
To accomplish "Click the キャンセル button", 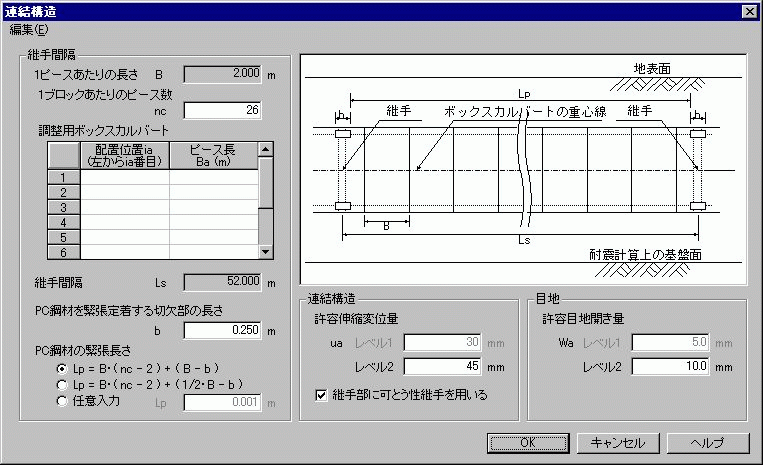I will (x=618, y=443).
